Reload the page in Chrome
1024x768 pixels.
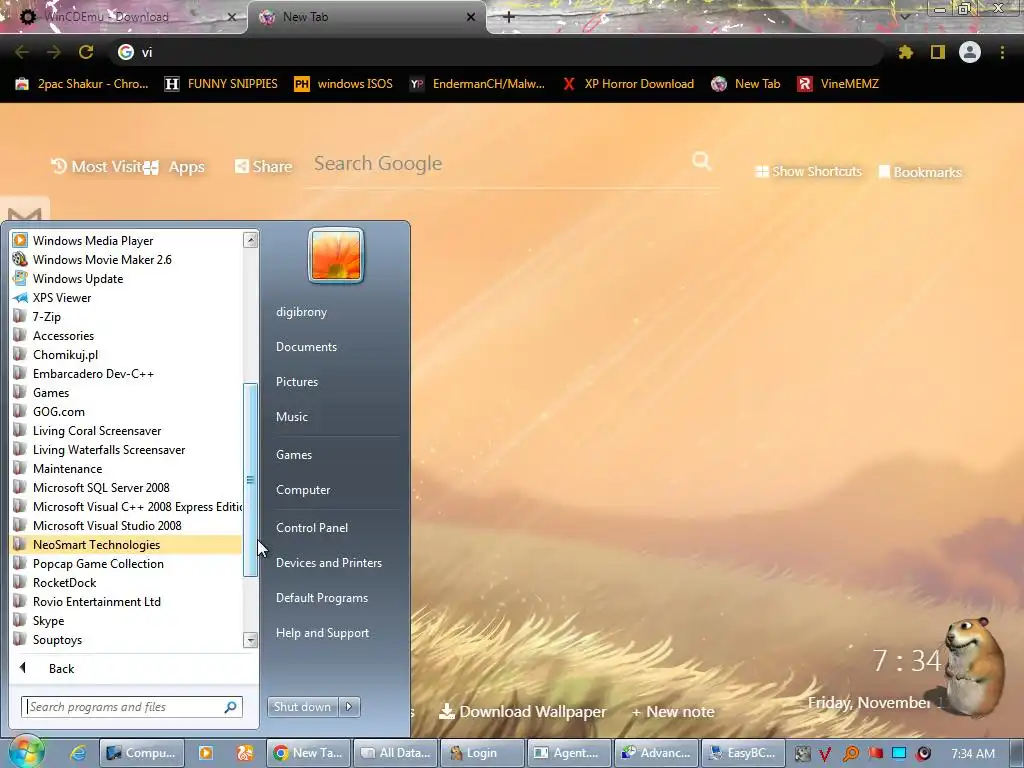pyautogui.click(x=86, y=52)
